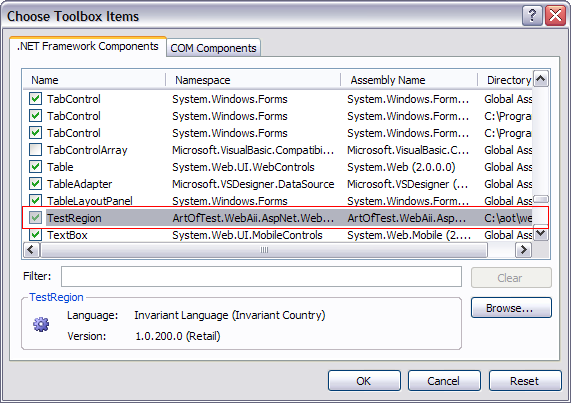
Task: Select the .NET Framework Components tab
Action: [88, 46]
